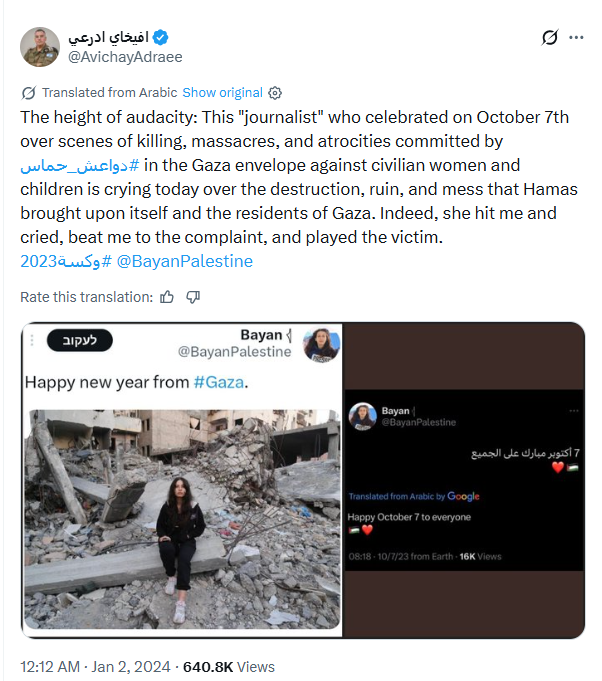Viewport: 602px width, 681px height.
Task: Click the @AvichayAdraee handle
Action: [x=124, y=57]
